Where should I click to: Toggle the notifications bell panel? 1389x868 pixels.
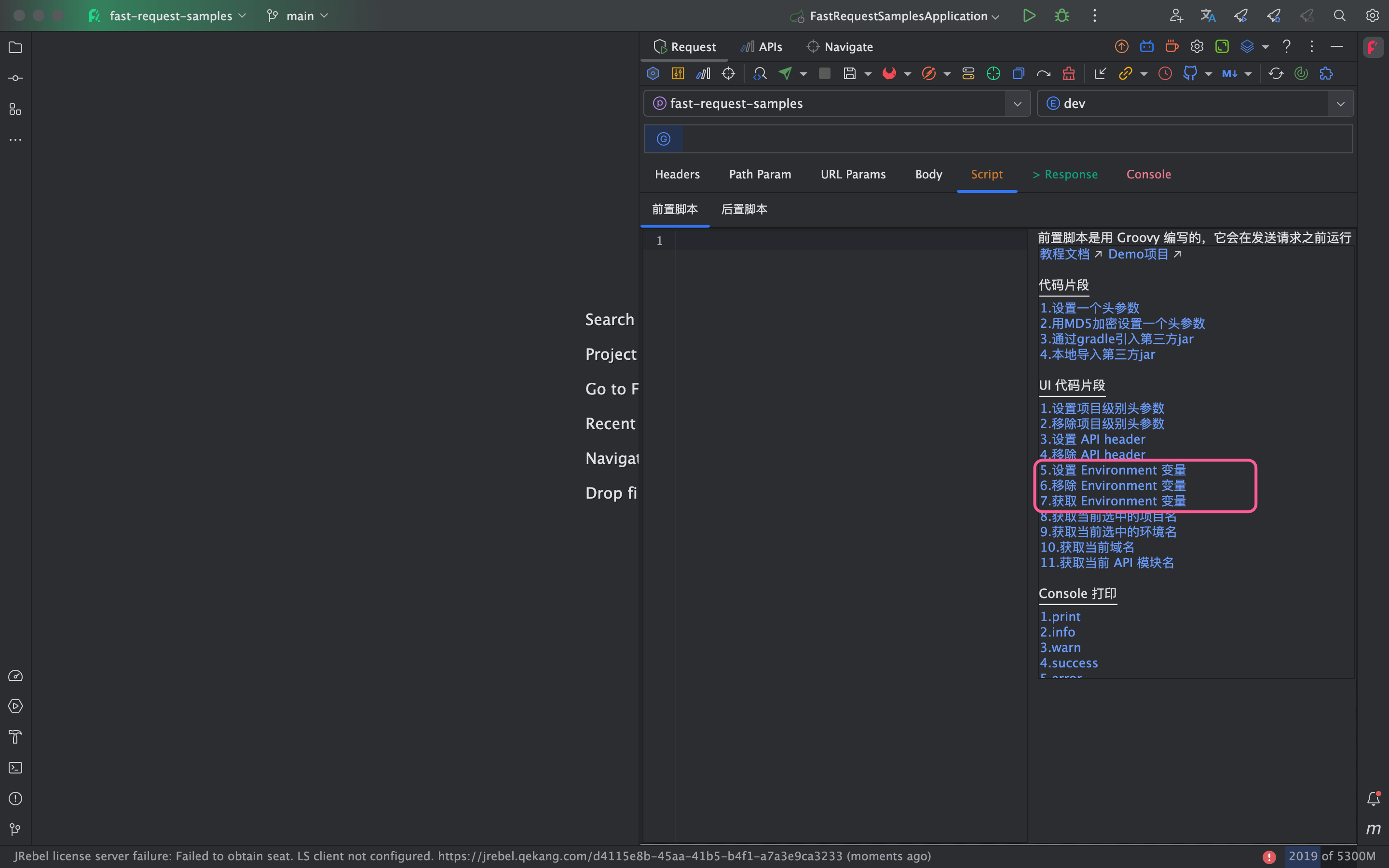(x=1374, y=799)
